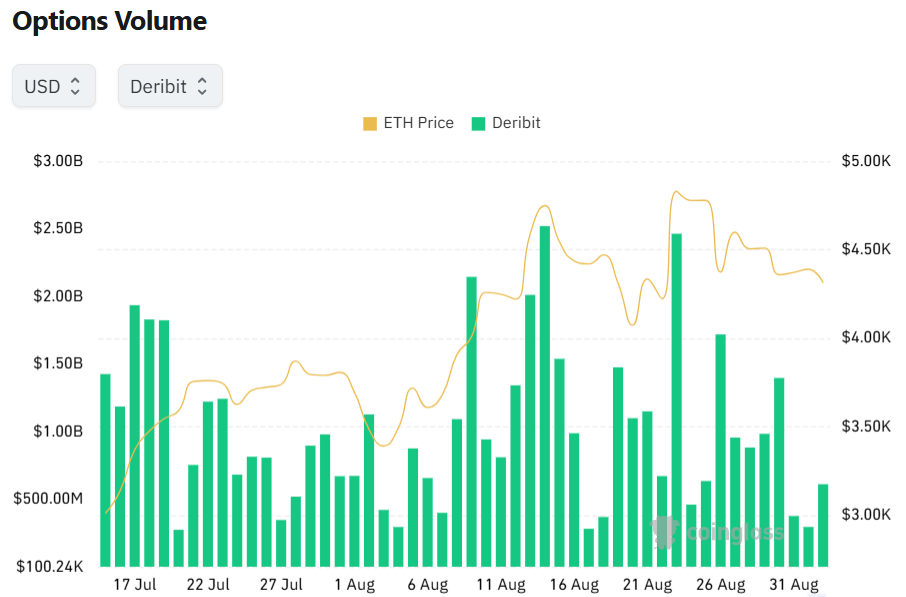Click the $500.00M left axis label

click(49, 498)
